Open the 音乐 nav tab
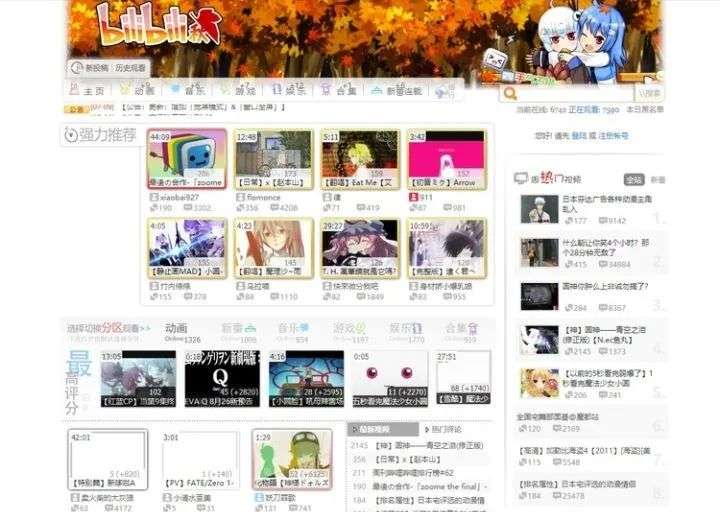The width and height of the screenshot is (720, 512). coord(188,90)
